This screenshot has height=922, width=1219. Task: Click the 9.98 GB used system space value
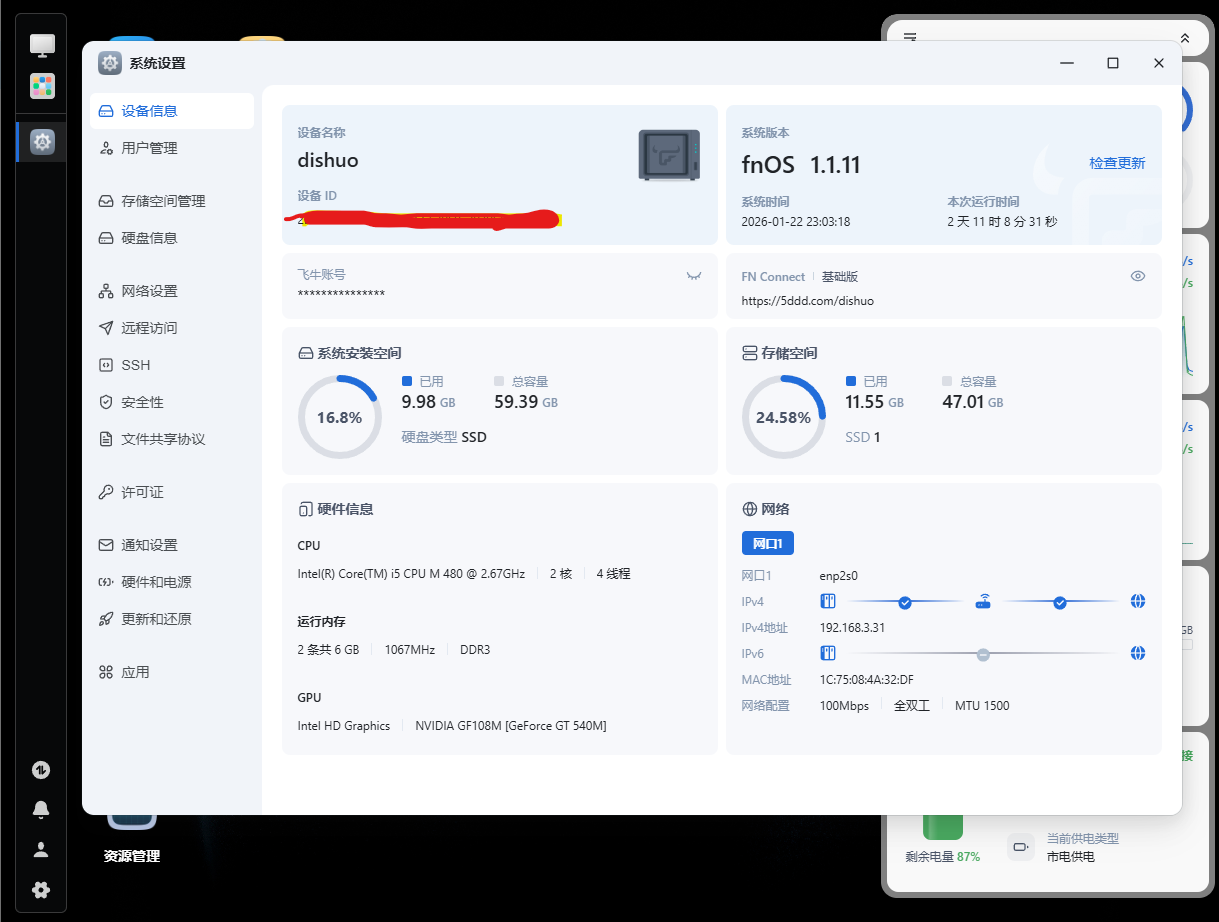coord(428,402)
